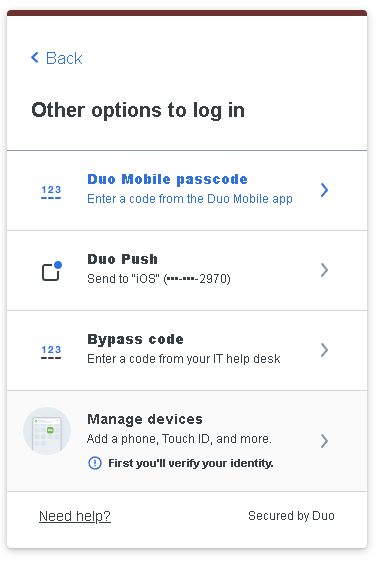This screenshot has height=564, width=381.
Task: Select the Manage devices option
Action: coord(187,441)
